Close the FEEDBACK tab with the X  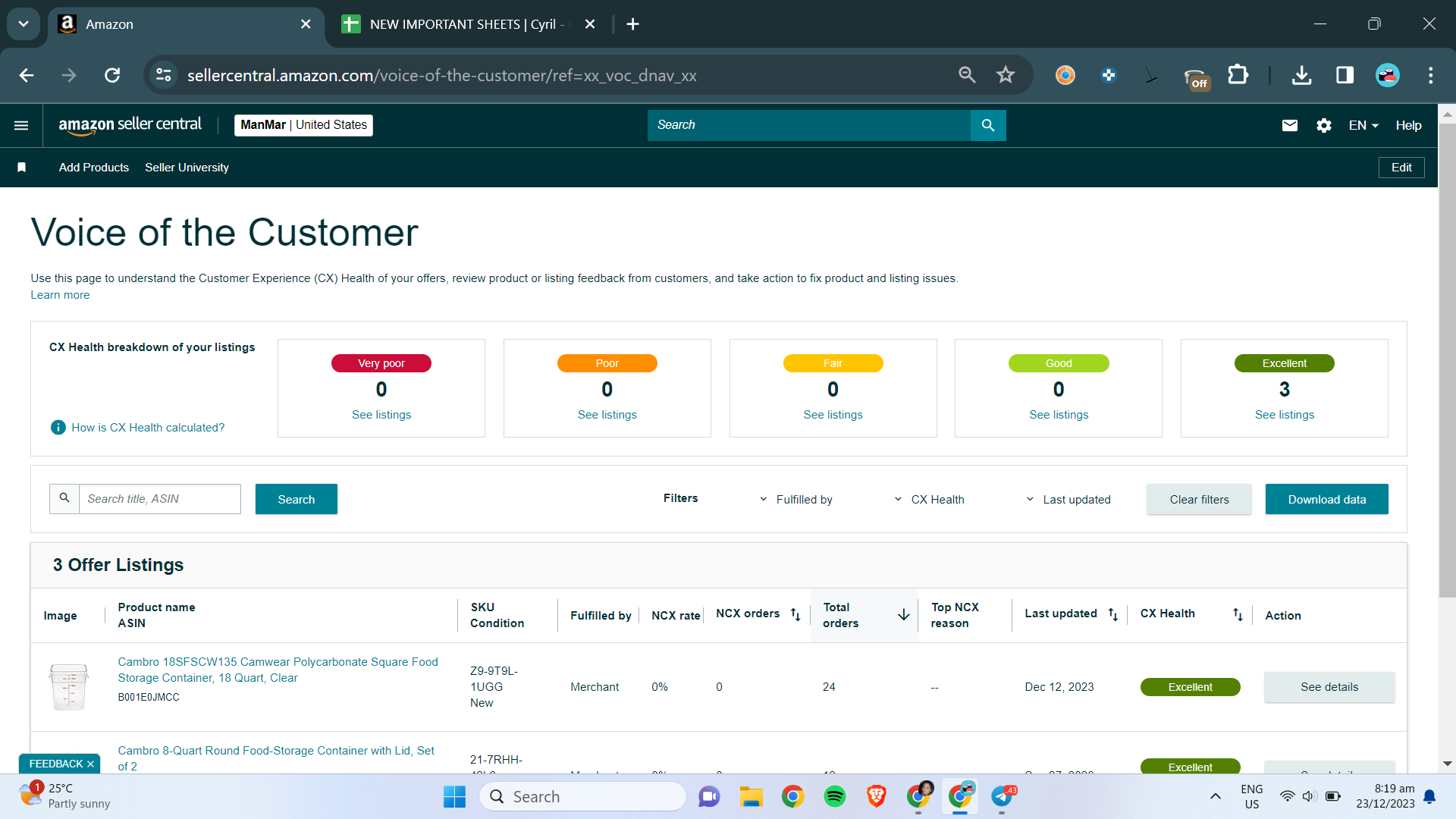pos(91,764)
